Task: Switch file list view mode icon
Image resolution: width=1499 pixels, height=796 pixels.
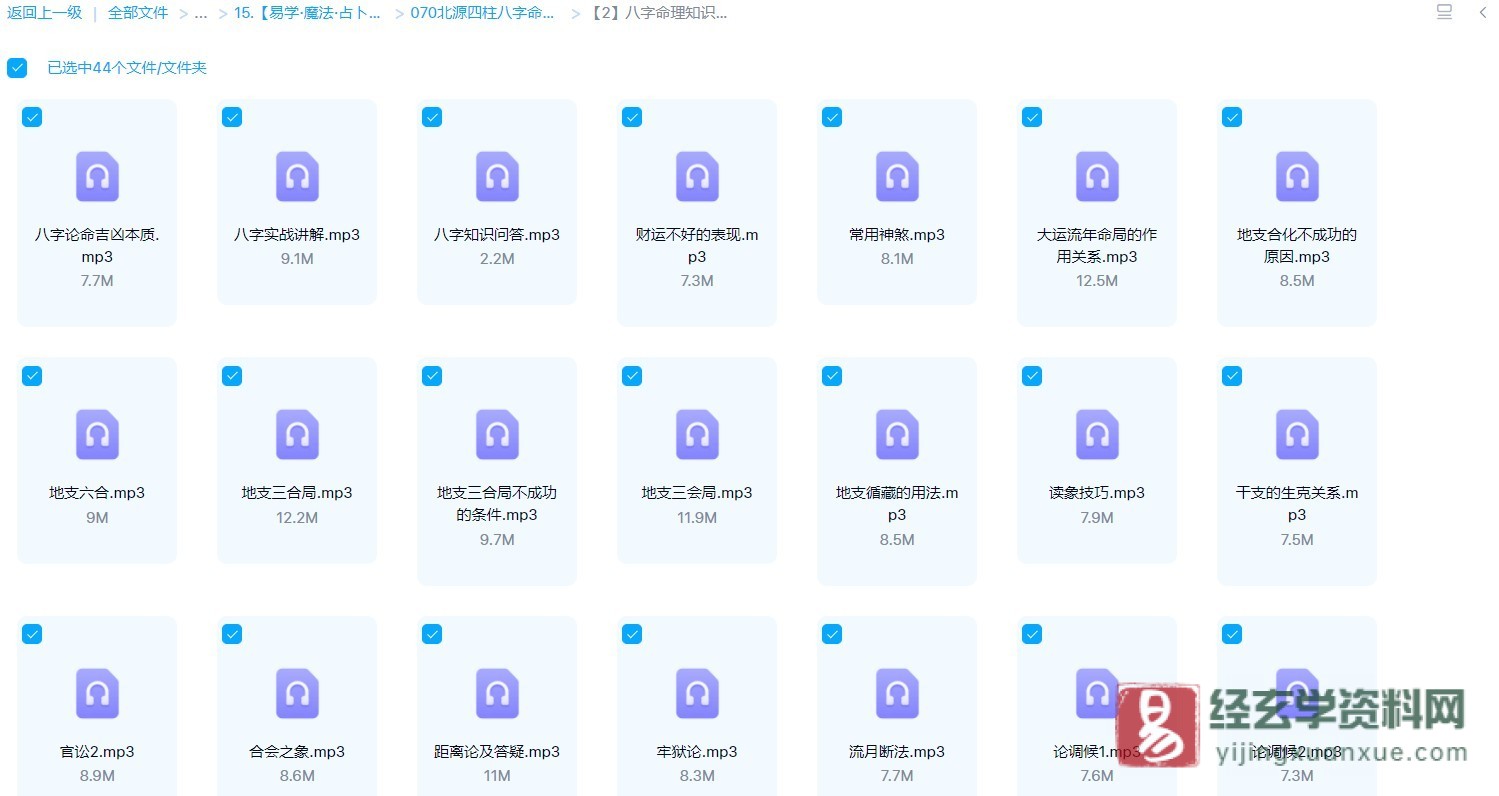Action: pos(1444,12)
